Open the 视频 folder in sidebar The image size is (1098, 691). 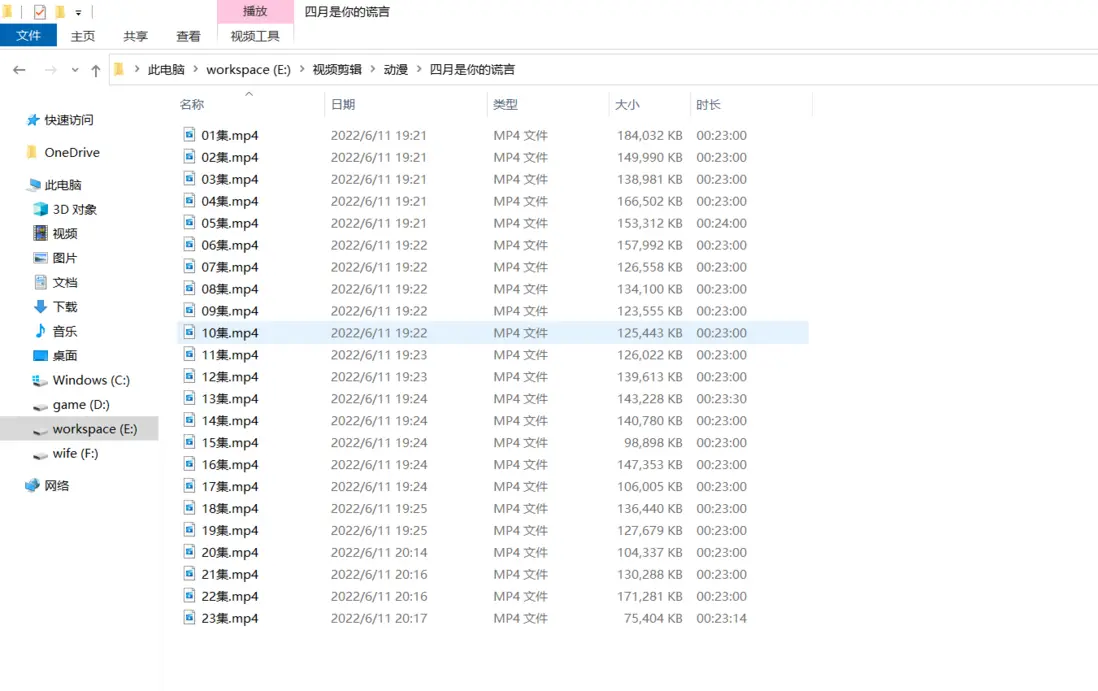pos(65,233)
